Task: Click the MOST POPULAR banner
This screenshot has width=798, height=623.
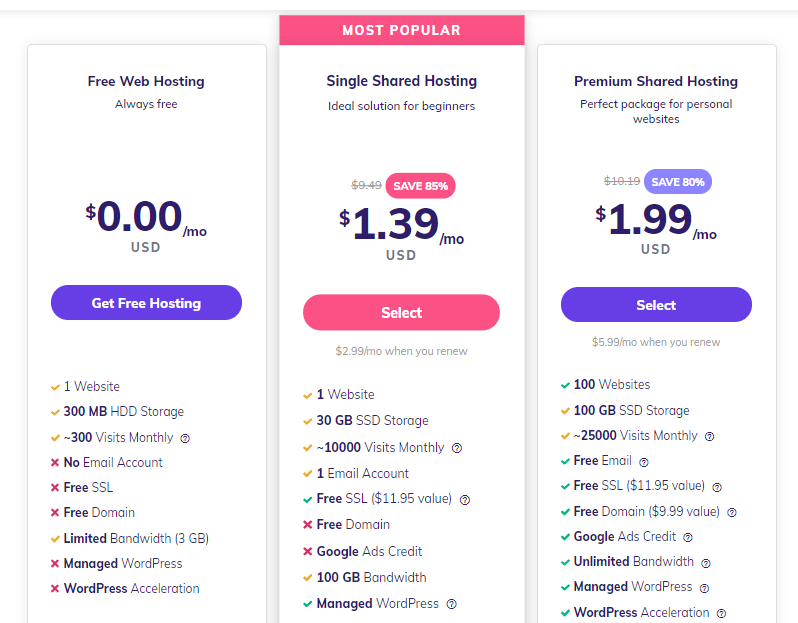Action: click(x=402, y=30)
